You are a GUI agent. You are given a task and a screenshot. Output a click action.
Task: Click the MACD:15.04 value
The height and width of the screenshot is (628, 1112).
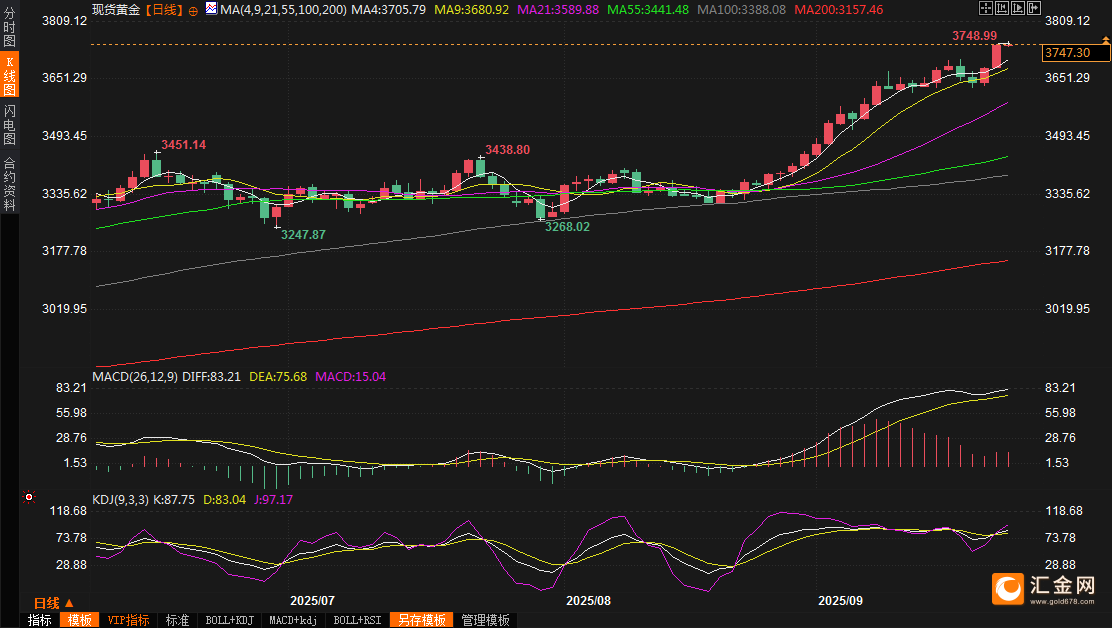click(x=350, y=376)
